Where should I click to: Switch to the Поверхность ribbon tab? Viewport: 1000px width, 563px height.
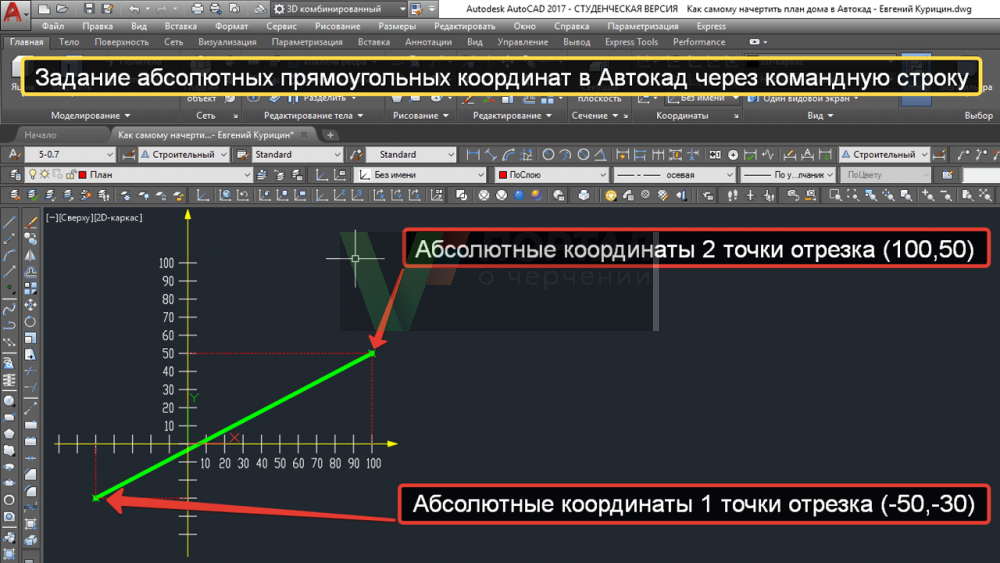pyautogui.click(x=121, y=42)
